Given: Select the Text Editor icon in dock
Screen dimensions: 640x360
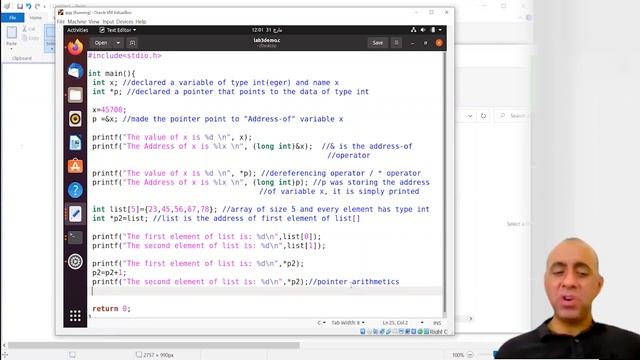Looking at the screenshot, I should click(x=75, y=214).
